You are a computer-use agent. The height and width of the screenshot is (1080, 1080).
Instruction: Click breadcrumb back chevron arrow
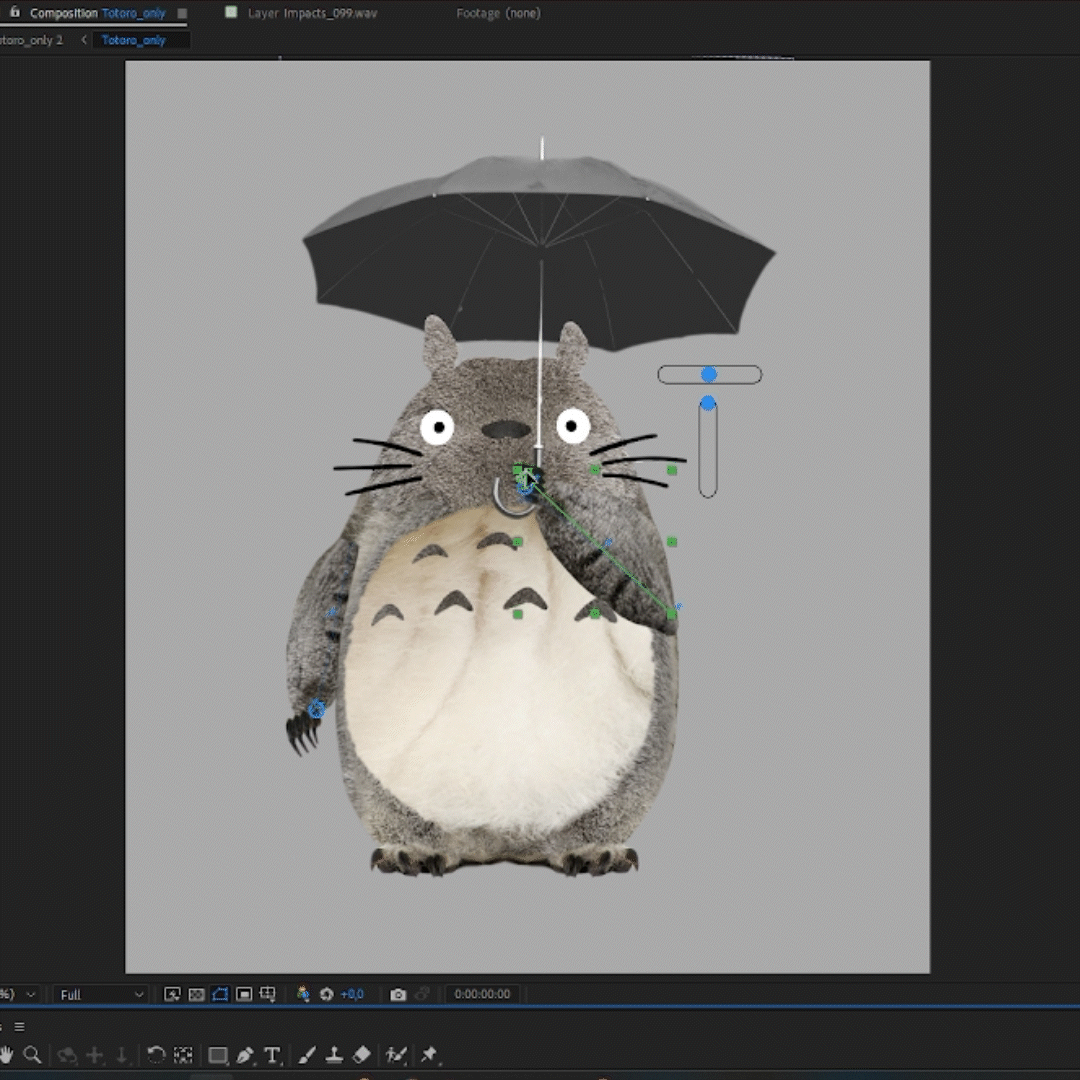84,40
